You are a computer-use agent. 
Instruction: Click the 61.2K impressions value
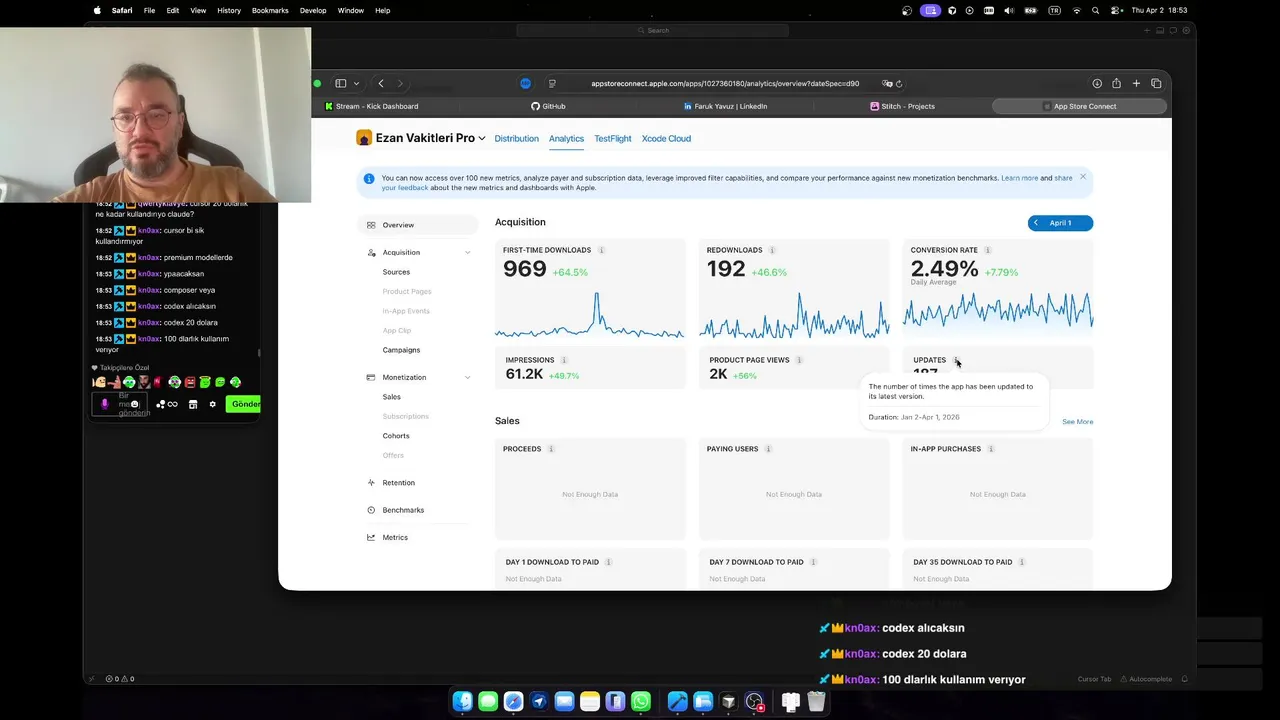coord(524,374)
